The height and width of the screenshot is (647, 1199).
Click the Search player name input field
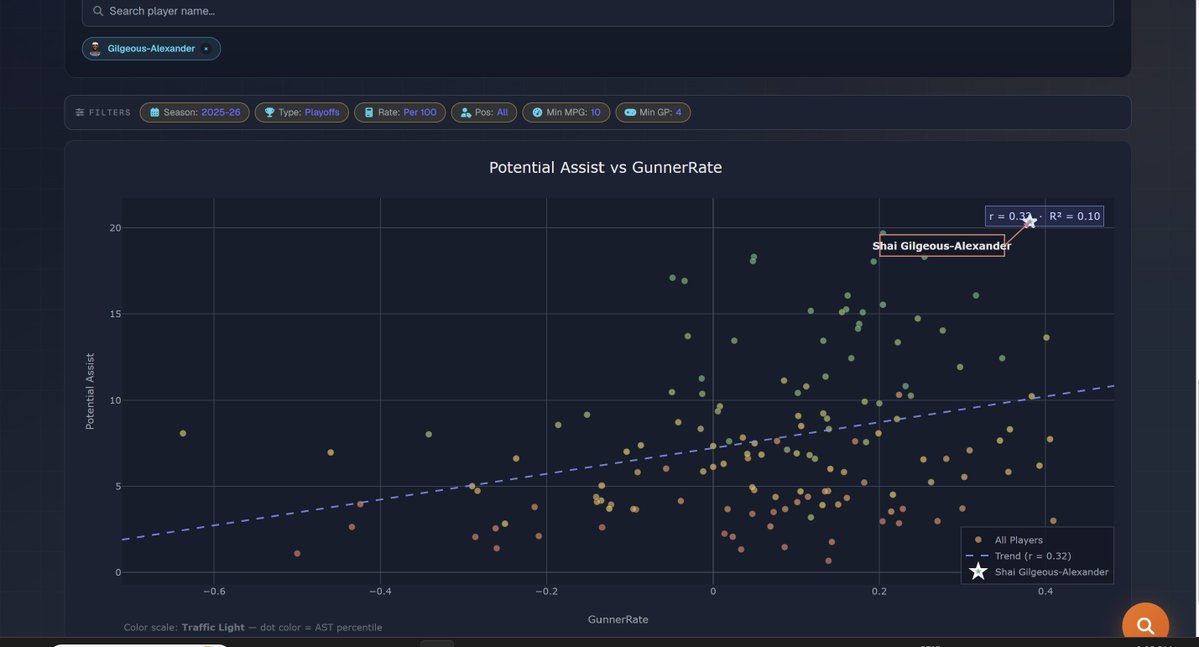tap(597, 11)
